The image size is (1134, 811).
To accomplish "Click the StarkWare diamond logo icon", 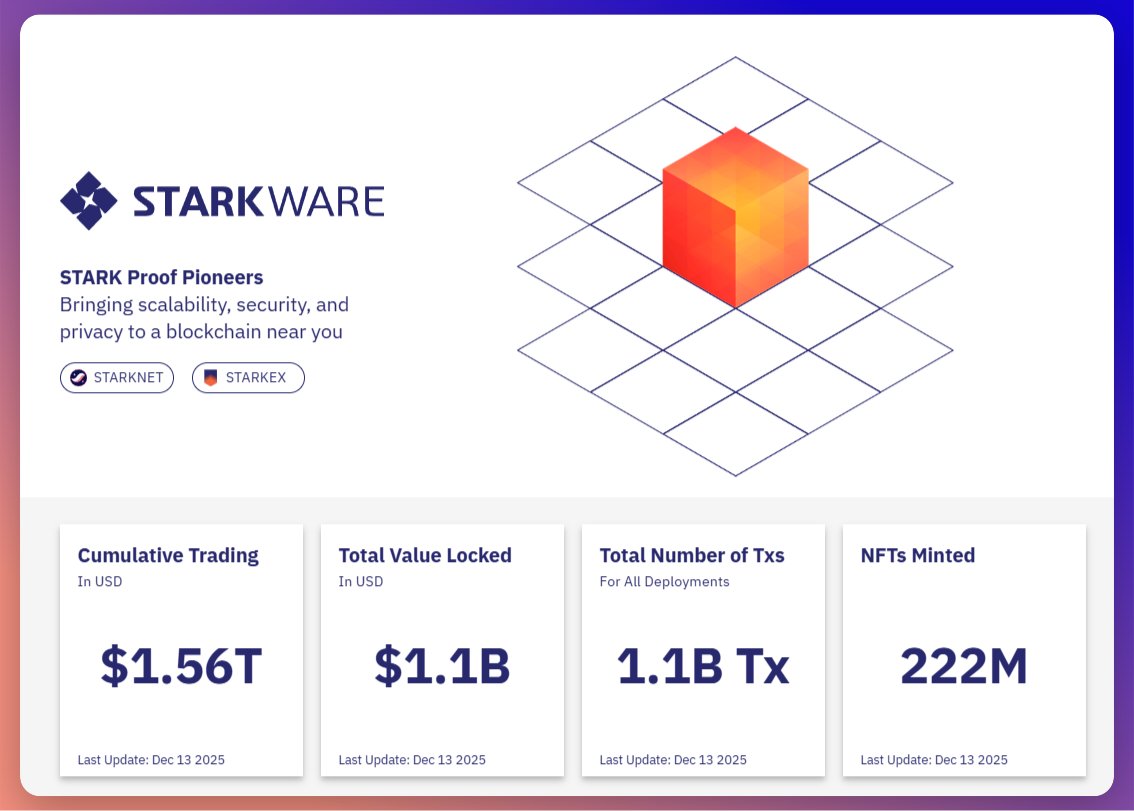I will 89,200.
